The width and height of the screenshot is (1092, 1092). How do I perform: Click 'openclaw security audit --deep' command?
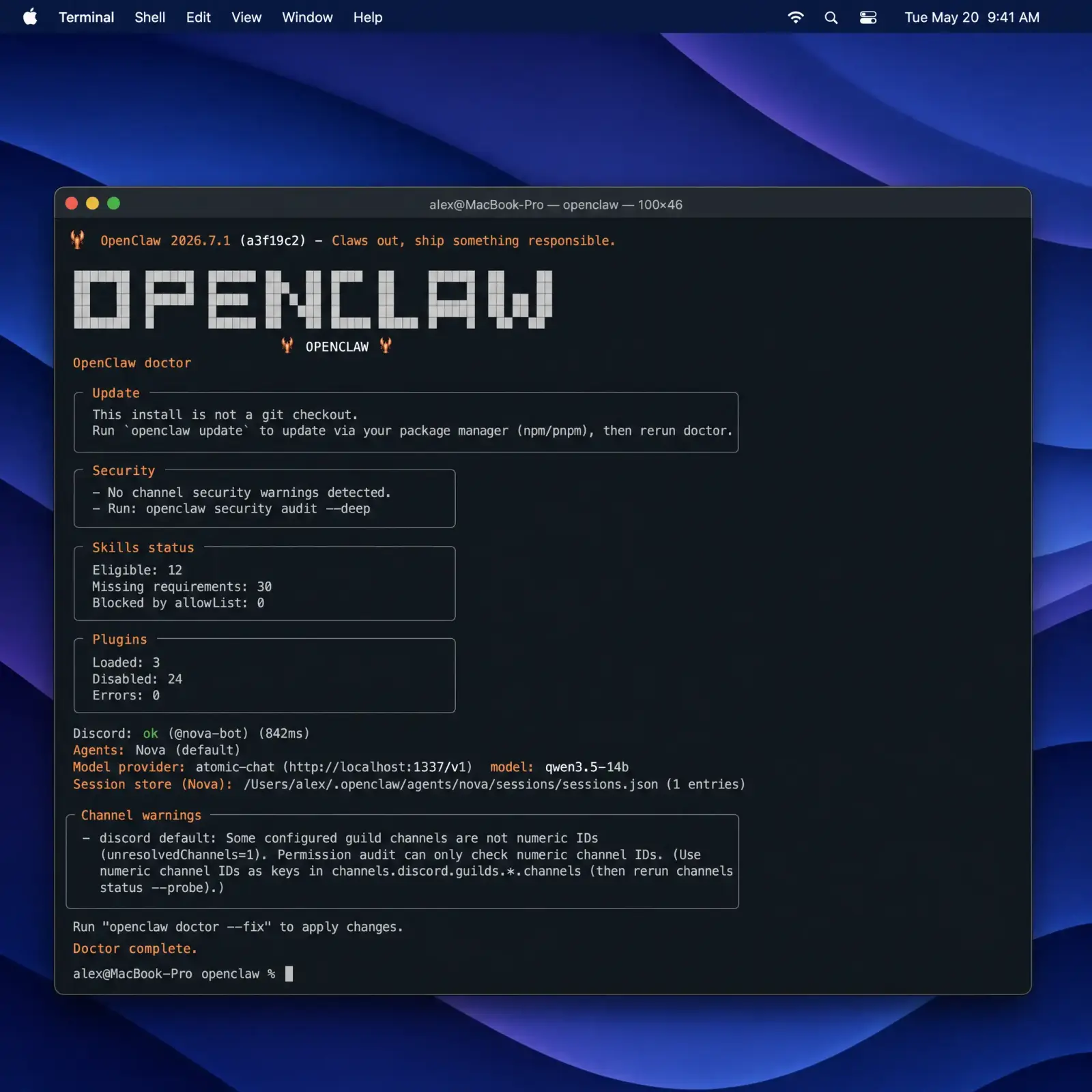[x=258, y=508]
